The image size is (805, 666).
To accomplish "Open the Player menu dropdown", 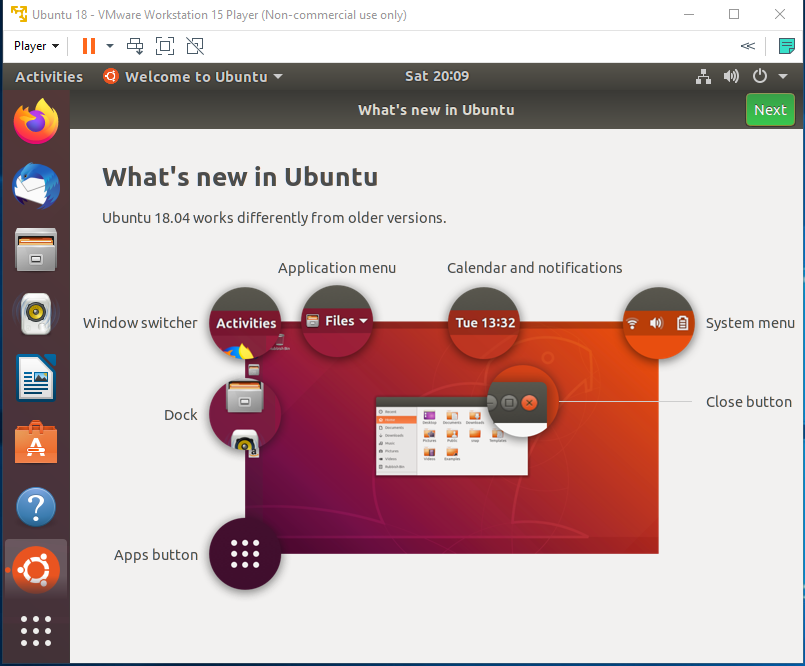I will [x=36, y=46].
